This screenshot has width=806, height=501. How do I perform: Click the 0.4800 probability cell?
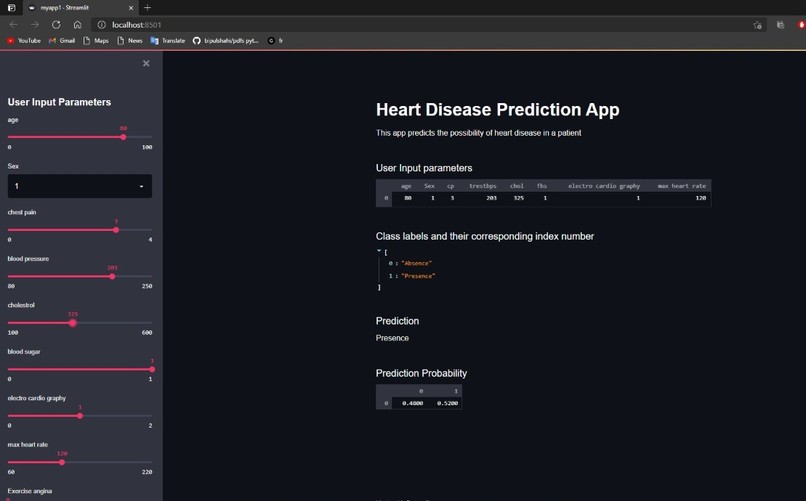click(x=413, y=403)
